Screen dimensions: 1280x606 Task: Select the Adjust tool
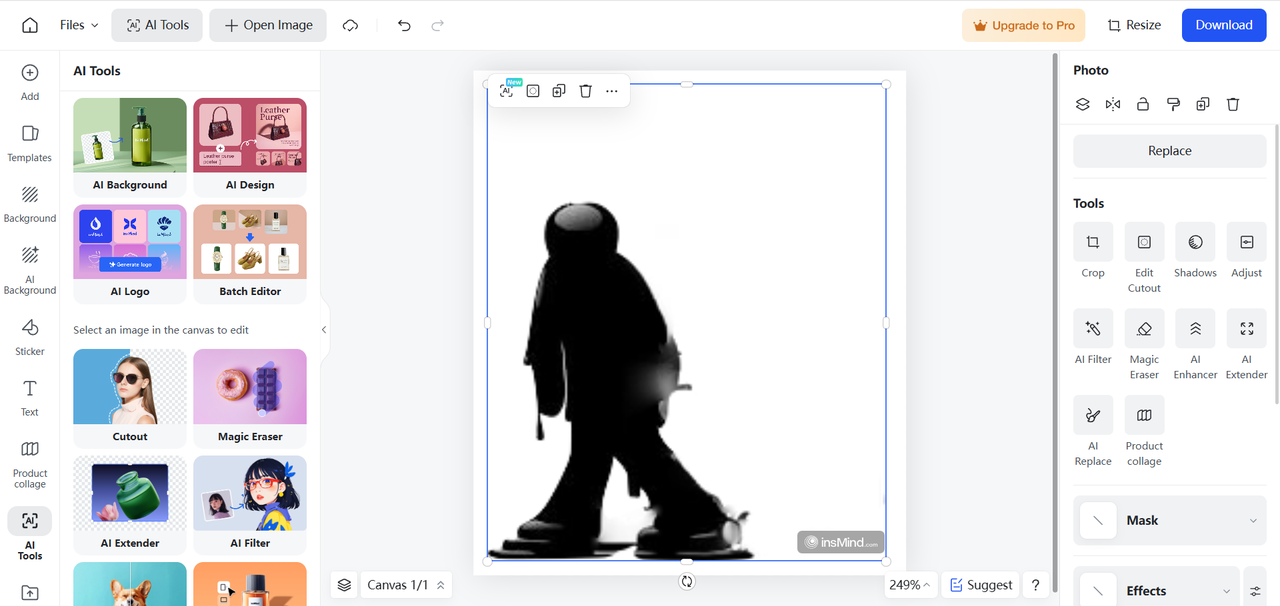click(1246, 251)
